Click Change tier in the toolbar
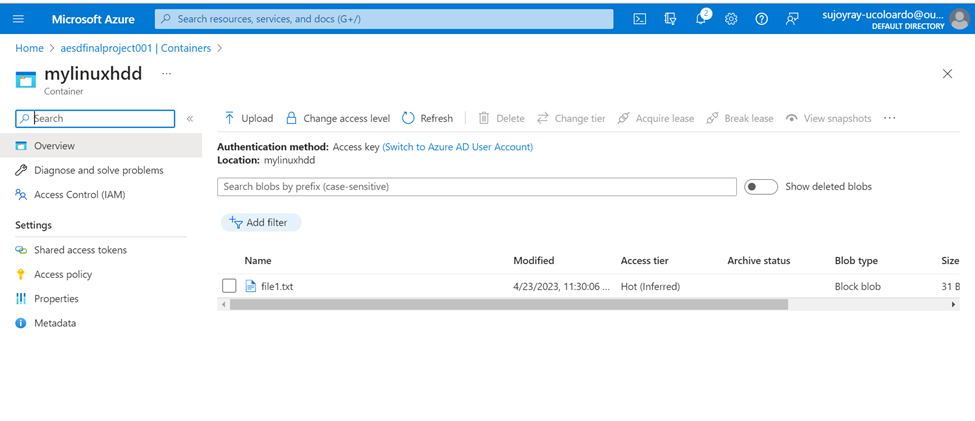This screenshot has width=975, height=421. pyautogui.click(x=571, y=118)
